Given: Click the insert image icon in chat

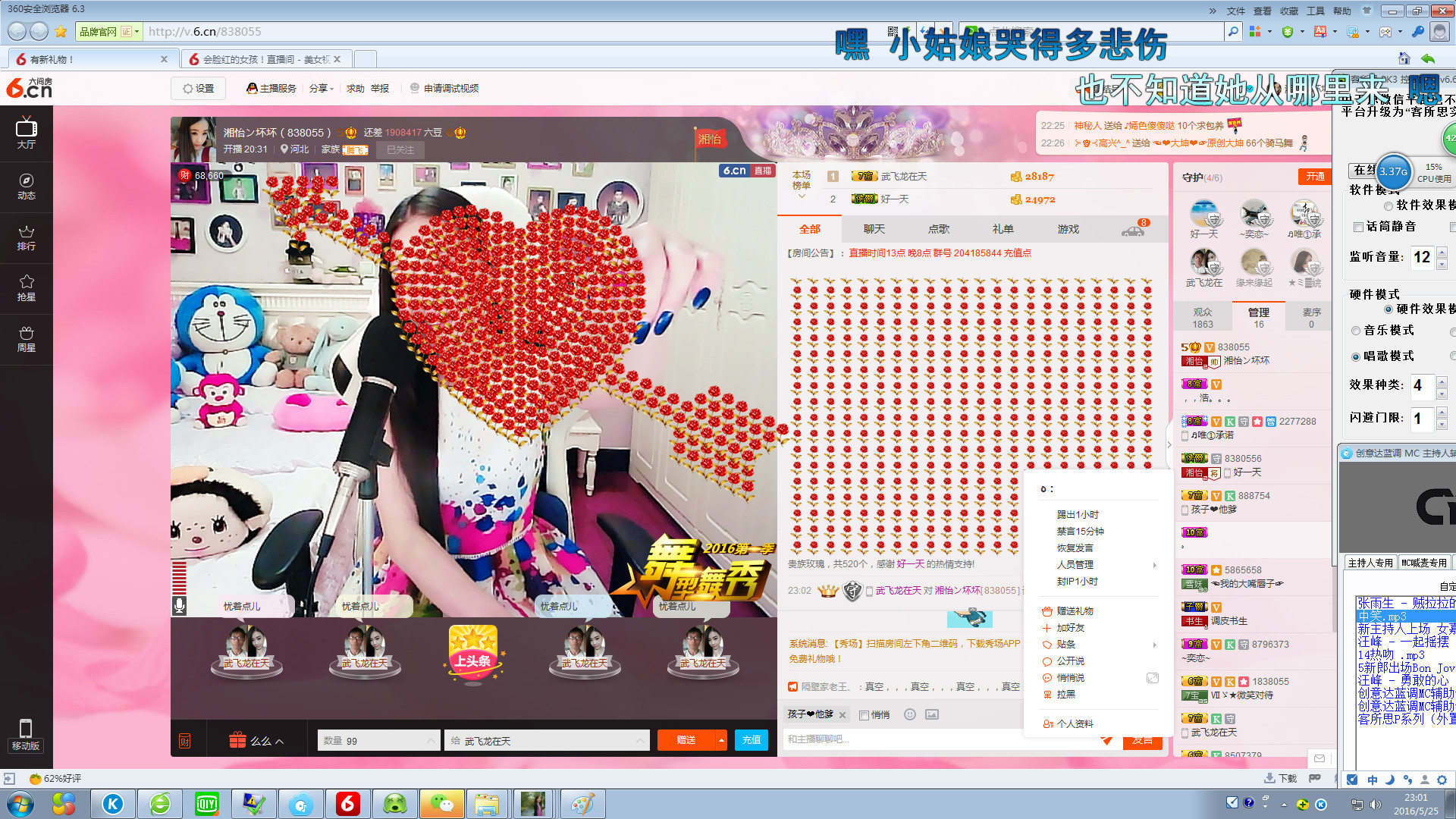Looking at the screenshot, I should coord(932,714).
